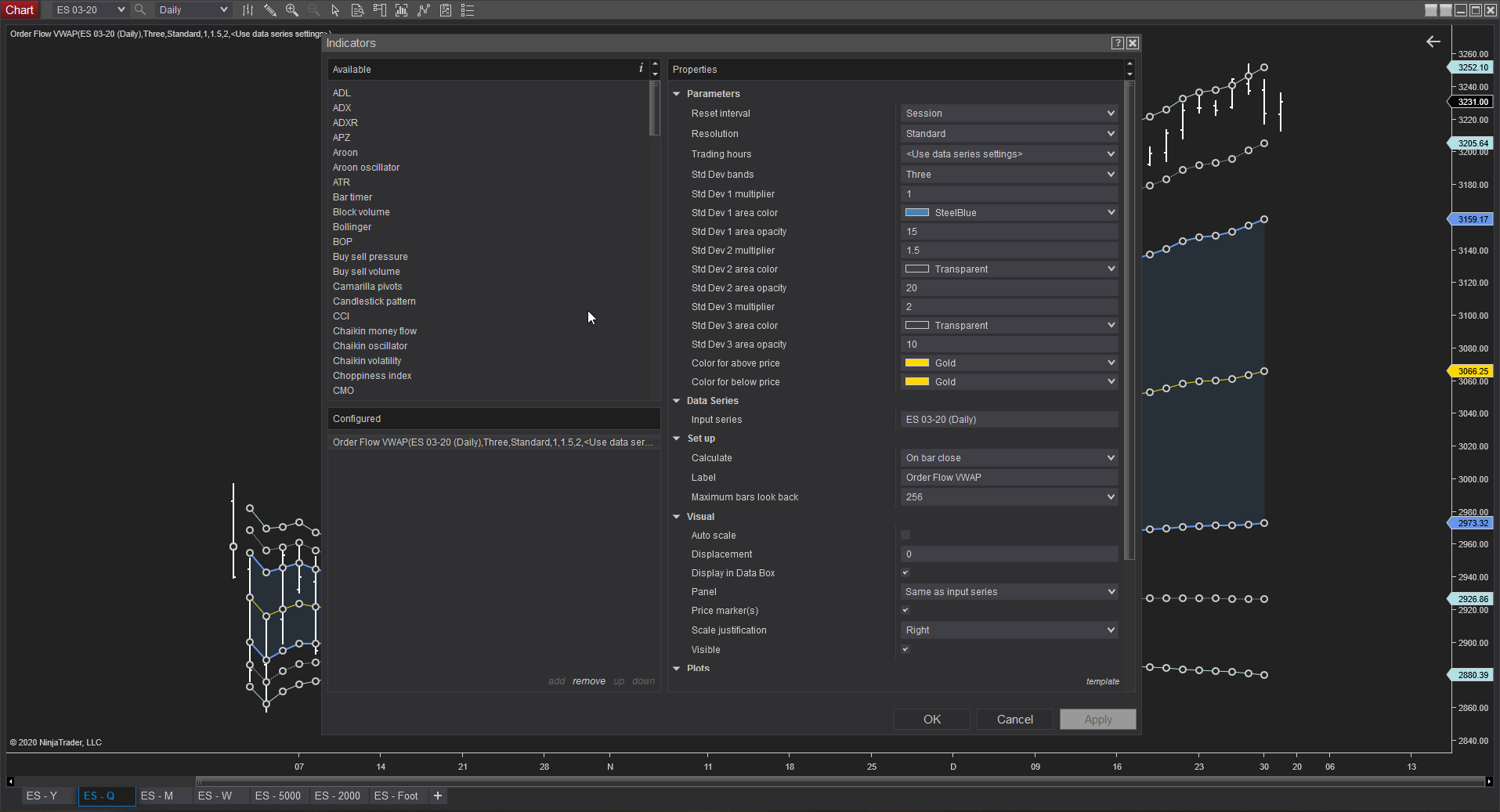Click the instrument search magnifier icon
Image resolution: width=1500 pixels, height=812 pixels.
(x=140, y=10)
